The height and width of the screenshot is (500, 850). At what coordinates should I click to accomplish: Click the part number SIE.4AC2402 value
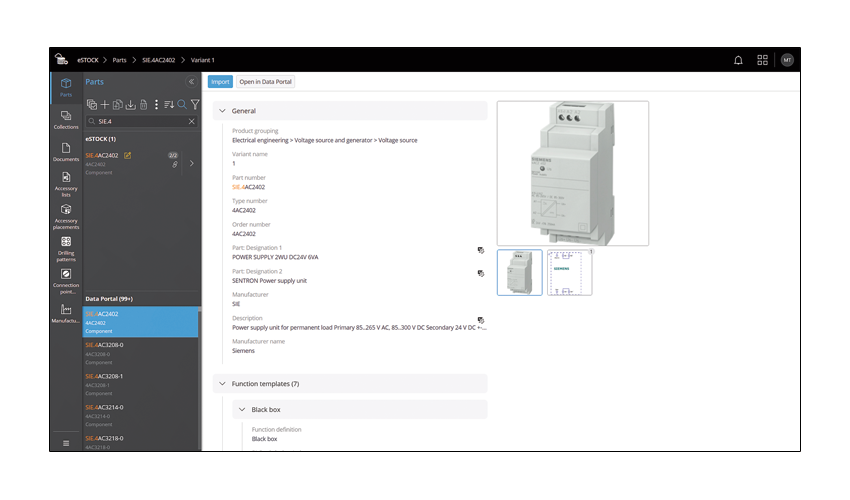(x=248, y=187)
